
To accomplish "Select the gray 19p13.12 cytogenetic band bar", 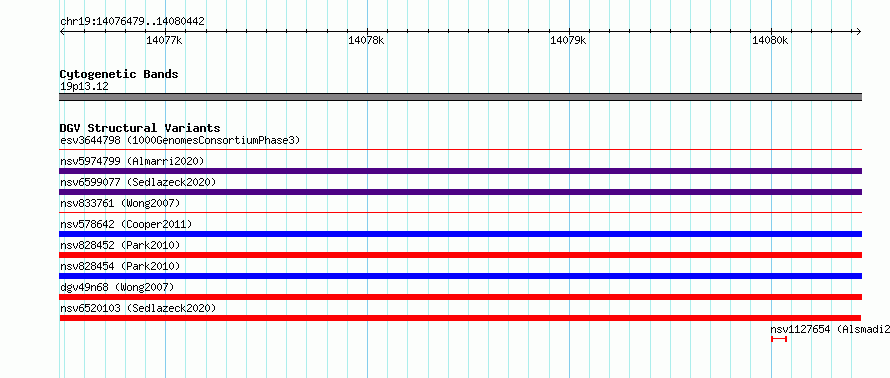I will [460, 97].
